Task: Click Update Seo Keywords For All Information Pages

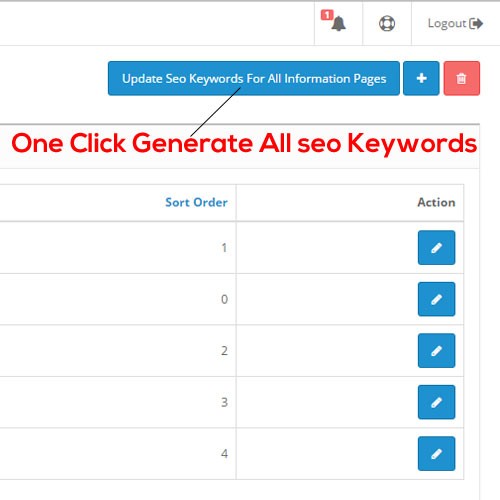Action: click(254, 78)
